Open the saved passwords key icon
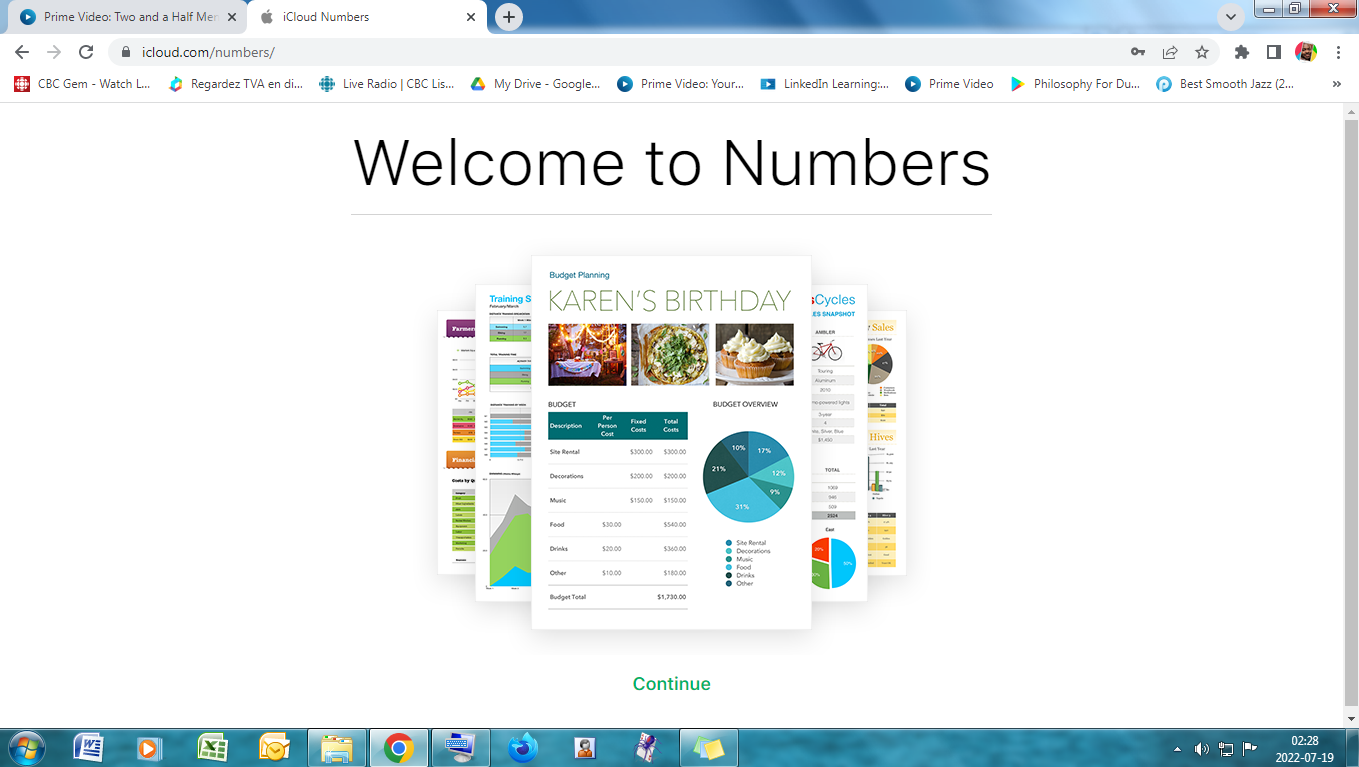 1138,52
